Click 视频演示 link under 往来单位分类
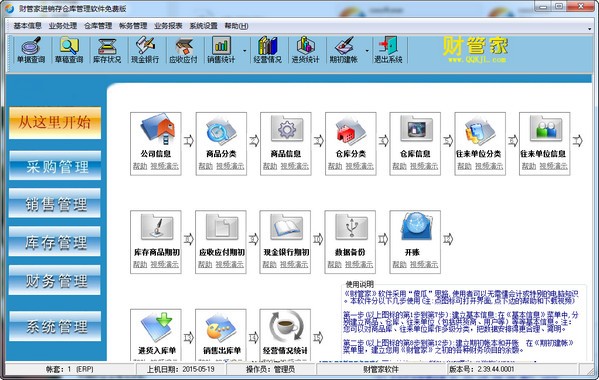 pyautogui.click(x=489, y=166)
